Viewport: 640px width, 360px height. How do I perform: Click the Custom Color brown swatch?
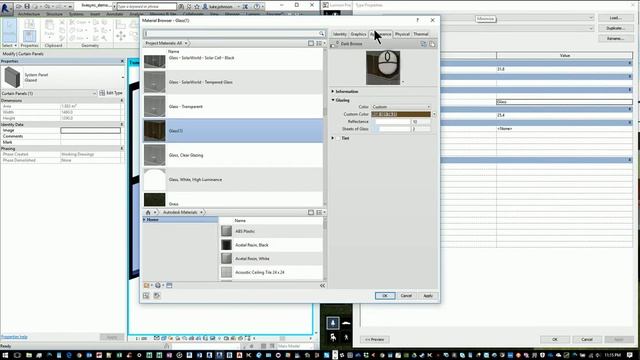click(401, 114)
